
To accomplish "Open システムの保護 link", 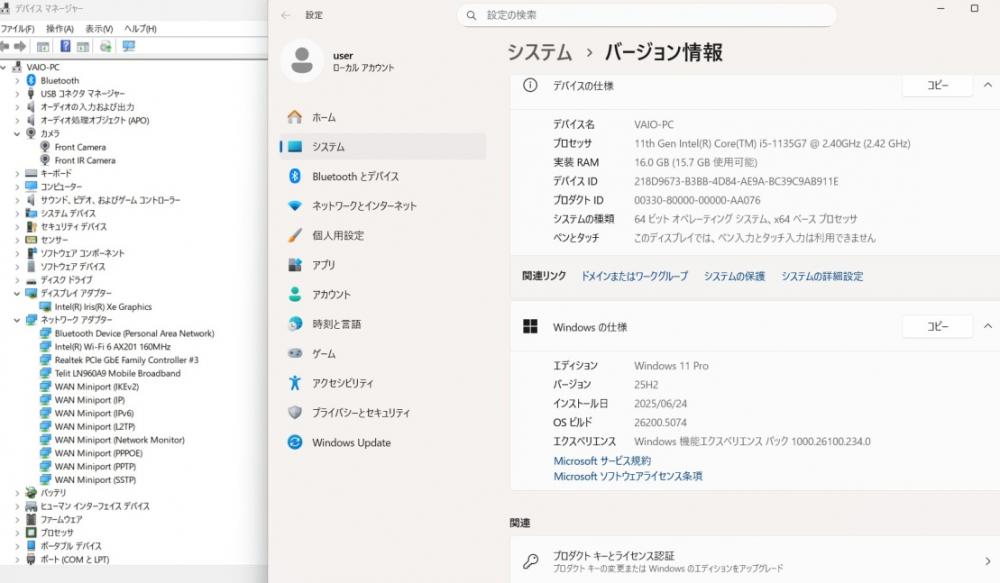I will (734, 276).
